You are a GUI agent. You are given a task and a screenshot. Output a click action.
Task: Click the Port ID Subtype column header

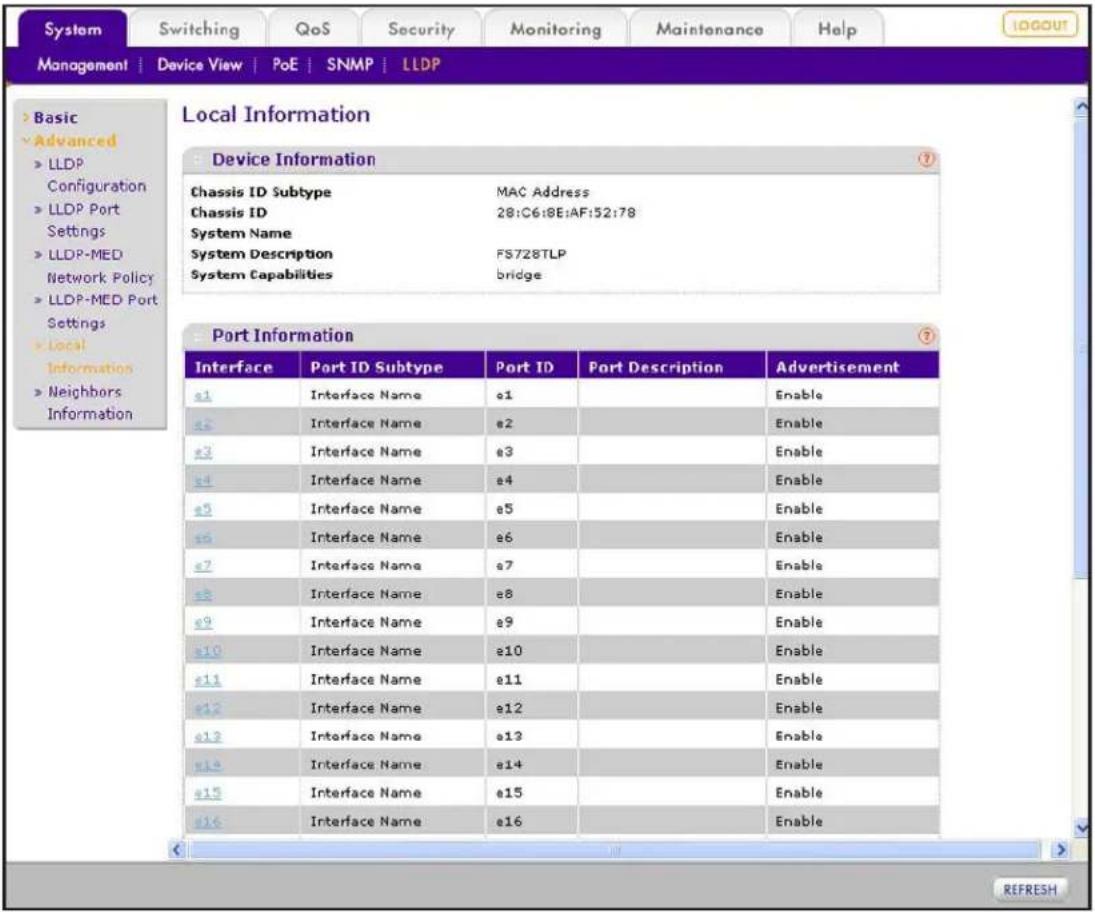392,367
